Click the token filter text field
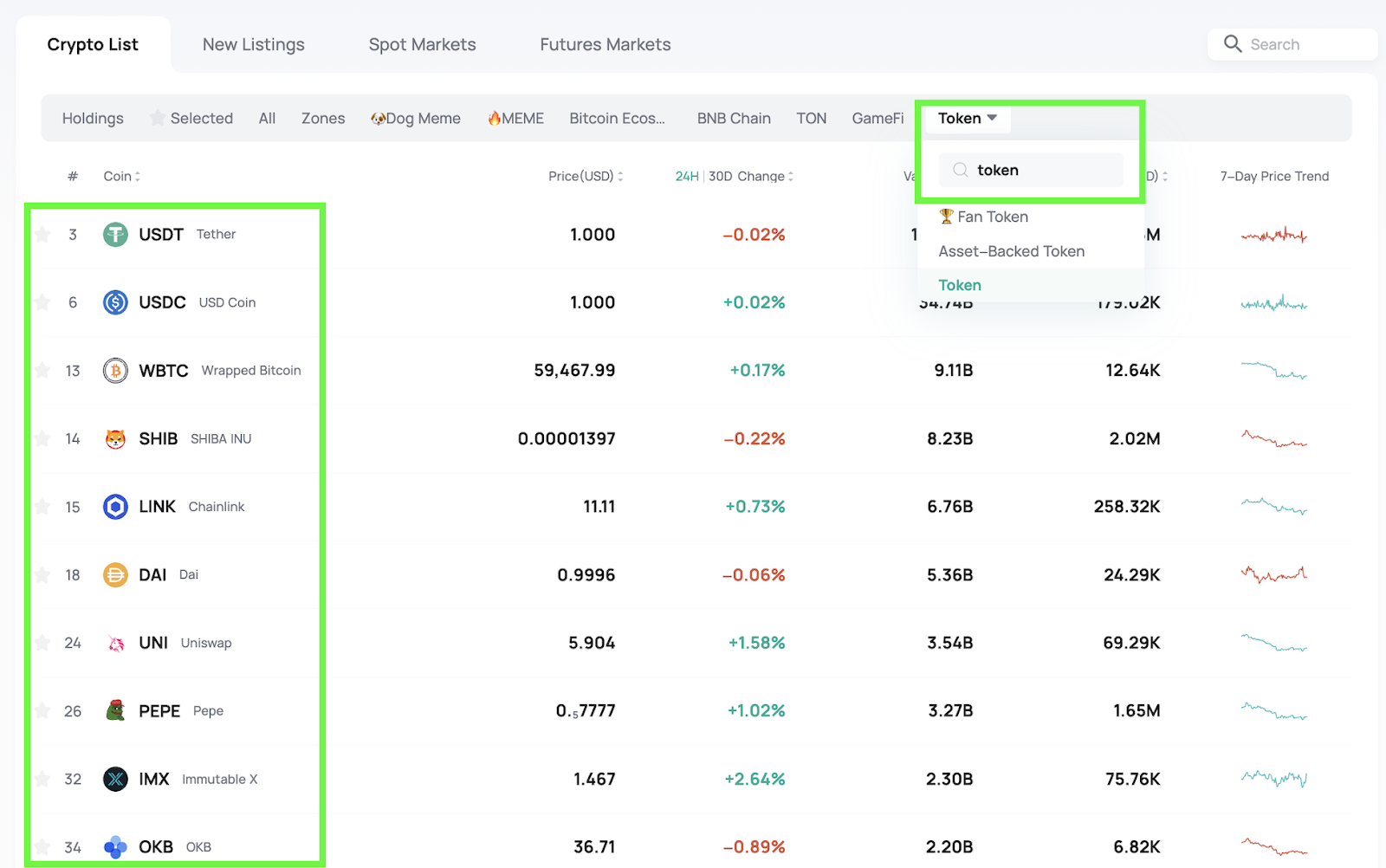 pos(1031,170)
